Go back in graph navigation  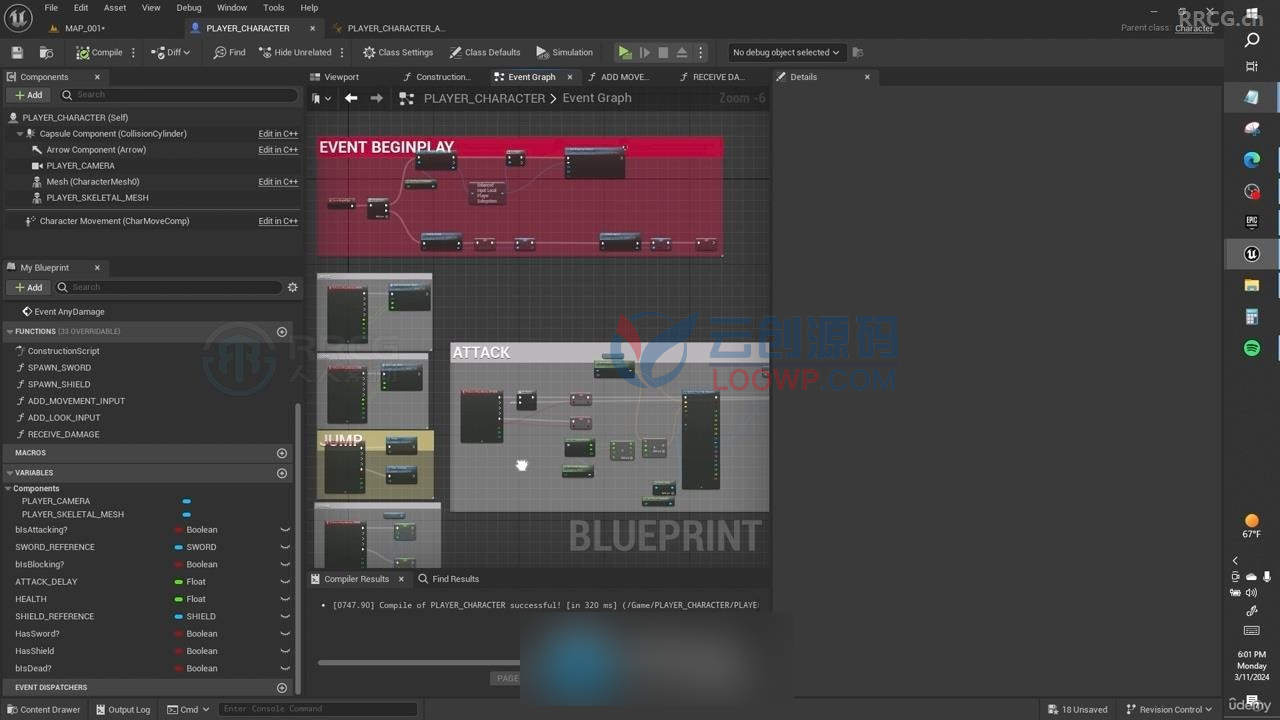[351, 98]
